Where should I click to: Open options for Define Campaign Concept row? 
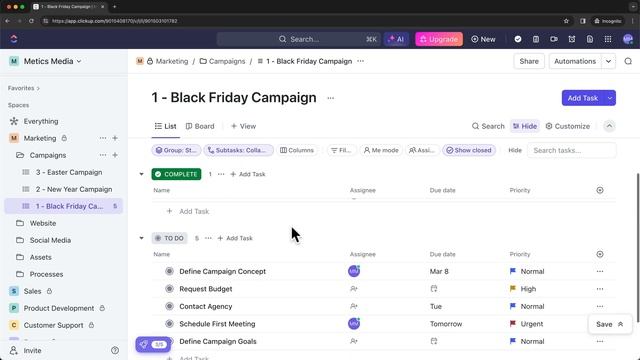point(600,271)
